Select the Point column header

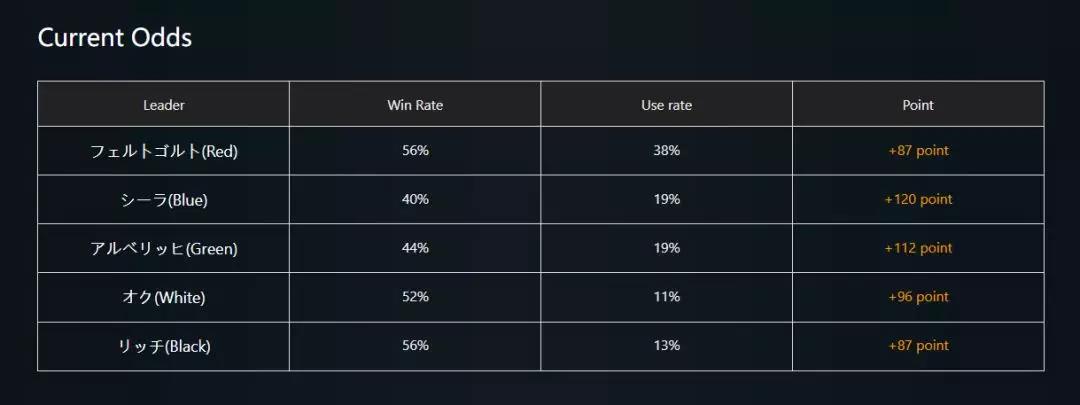click(918, 105)
